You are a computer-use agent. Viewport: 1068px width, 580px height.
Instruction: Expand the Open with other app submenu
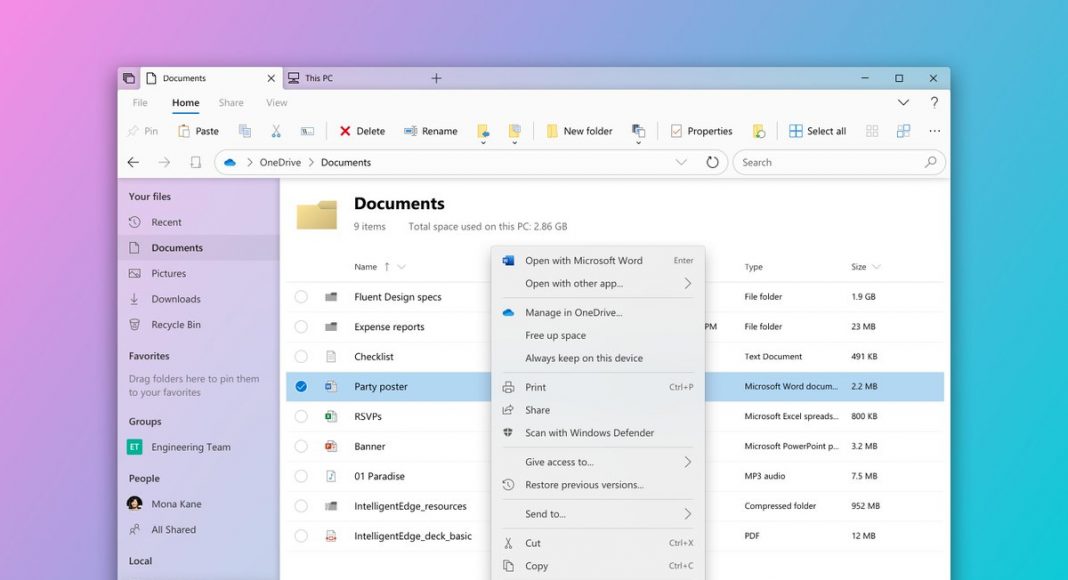[x=688, y=283]
